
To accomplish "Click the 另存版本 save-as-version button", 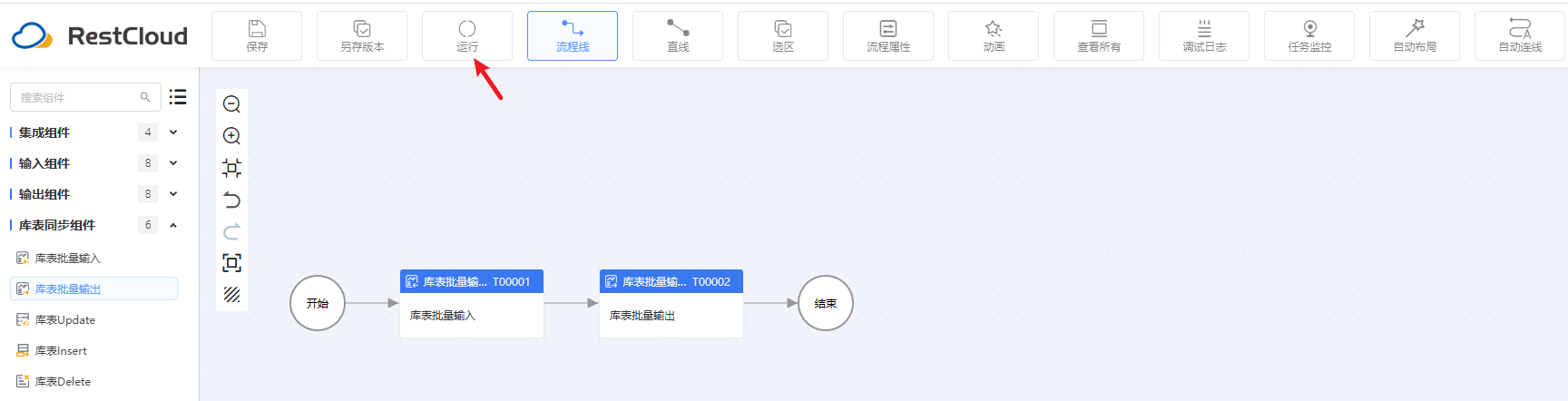I will click(362, 36).
